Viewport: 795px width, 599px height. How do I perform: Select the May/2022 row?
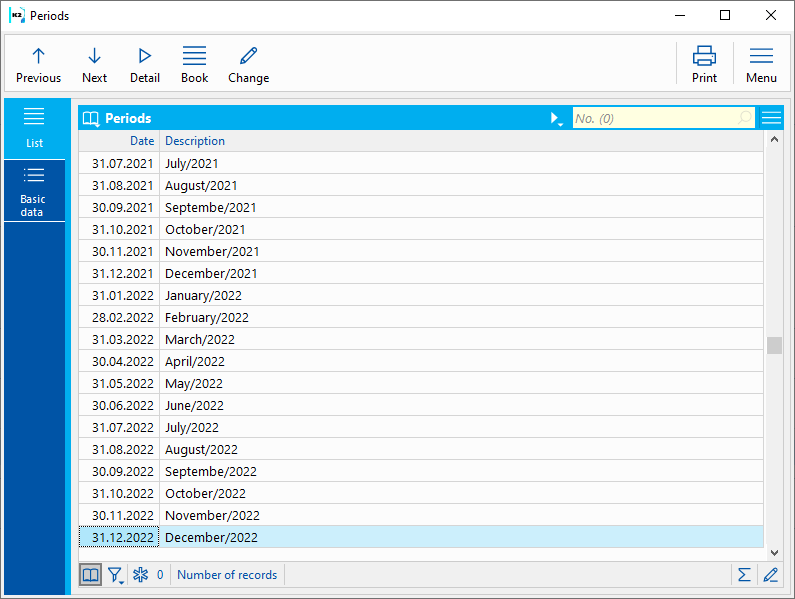click(x=421, y=383)
